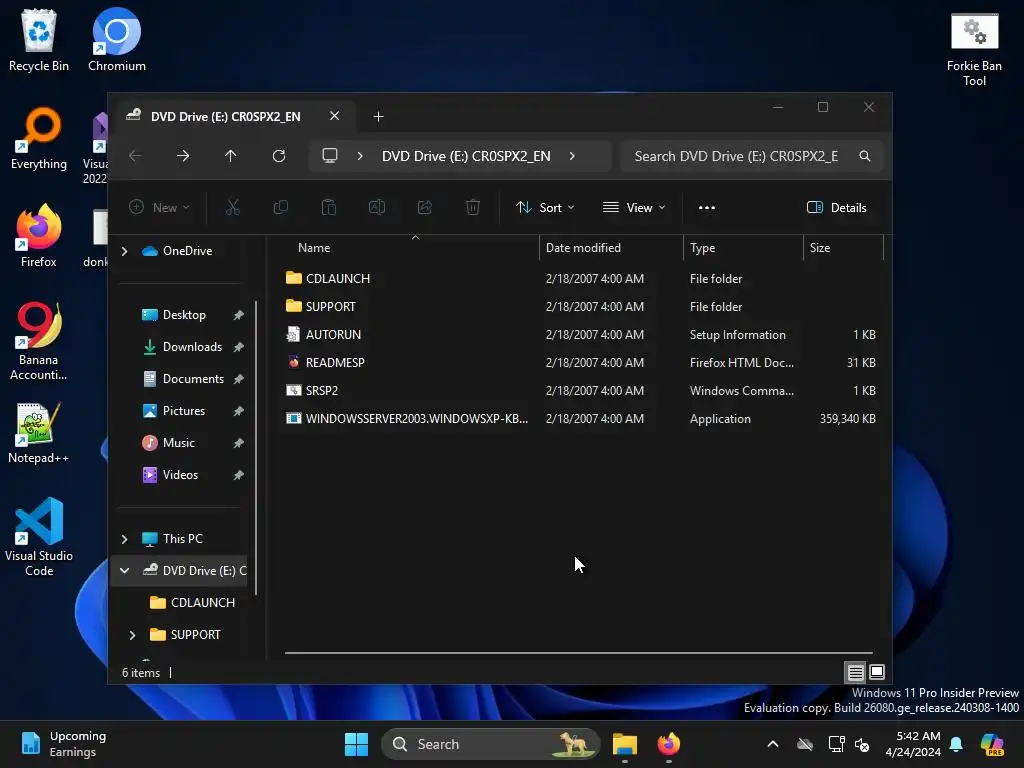The image size is (1024, 768).
Task: Open Chromium desktop shortcut
Action: coord(117,40)
